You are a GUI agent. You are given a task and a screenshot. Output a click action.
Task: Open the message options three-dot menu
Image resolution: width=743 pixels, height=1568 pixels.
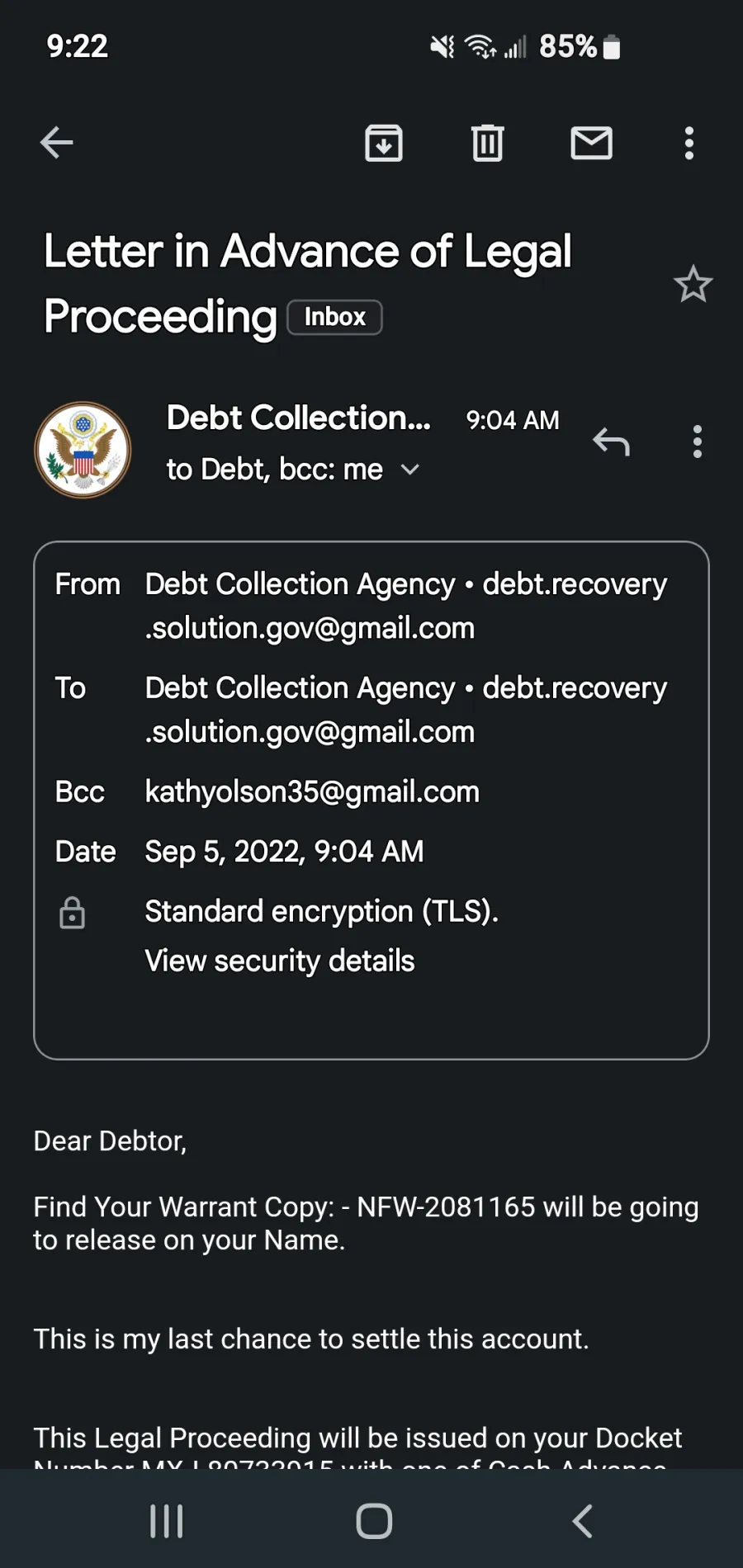(698, 442)
